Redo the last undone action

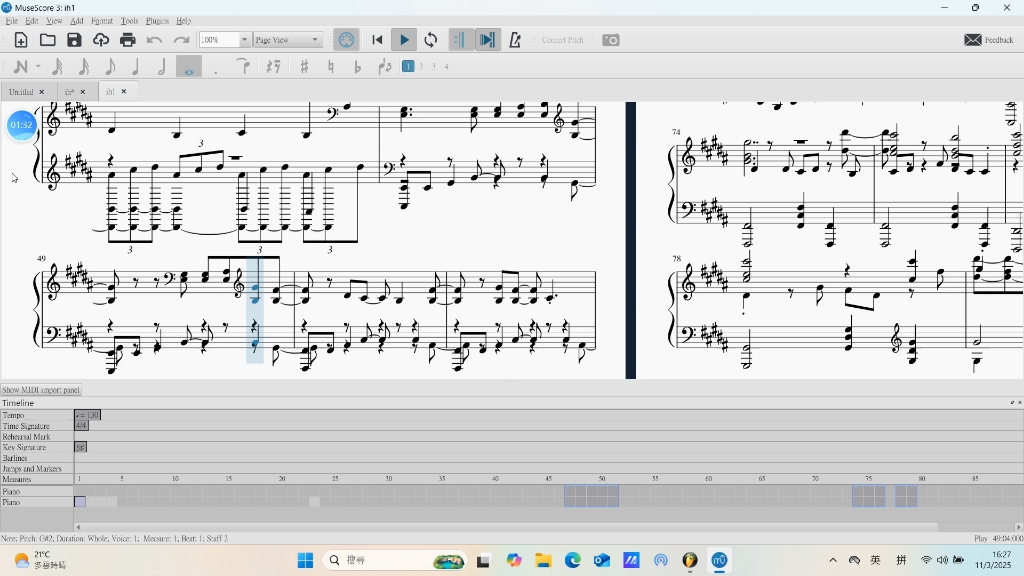(181, 40)
